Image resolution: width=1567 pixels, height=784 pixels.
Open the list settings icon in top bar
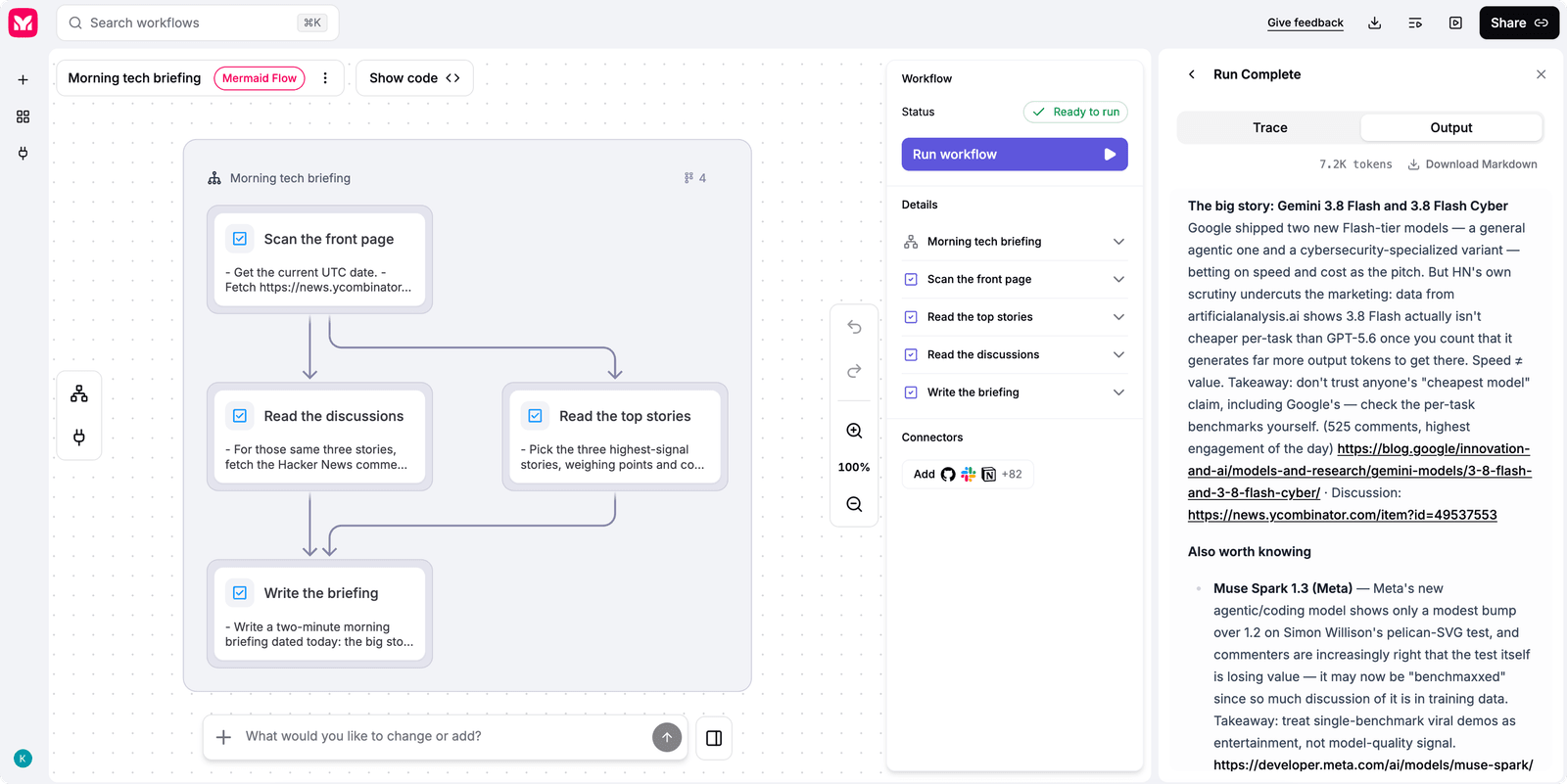(x=1415, y=23)
